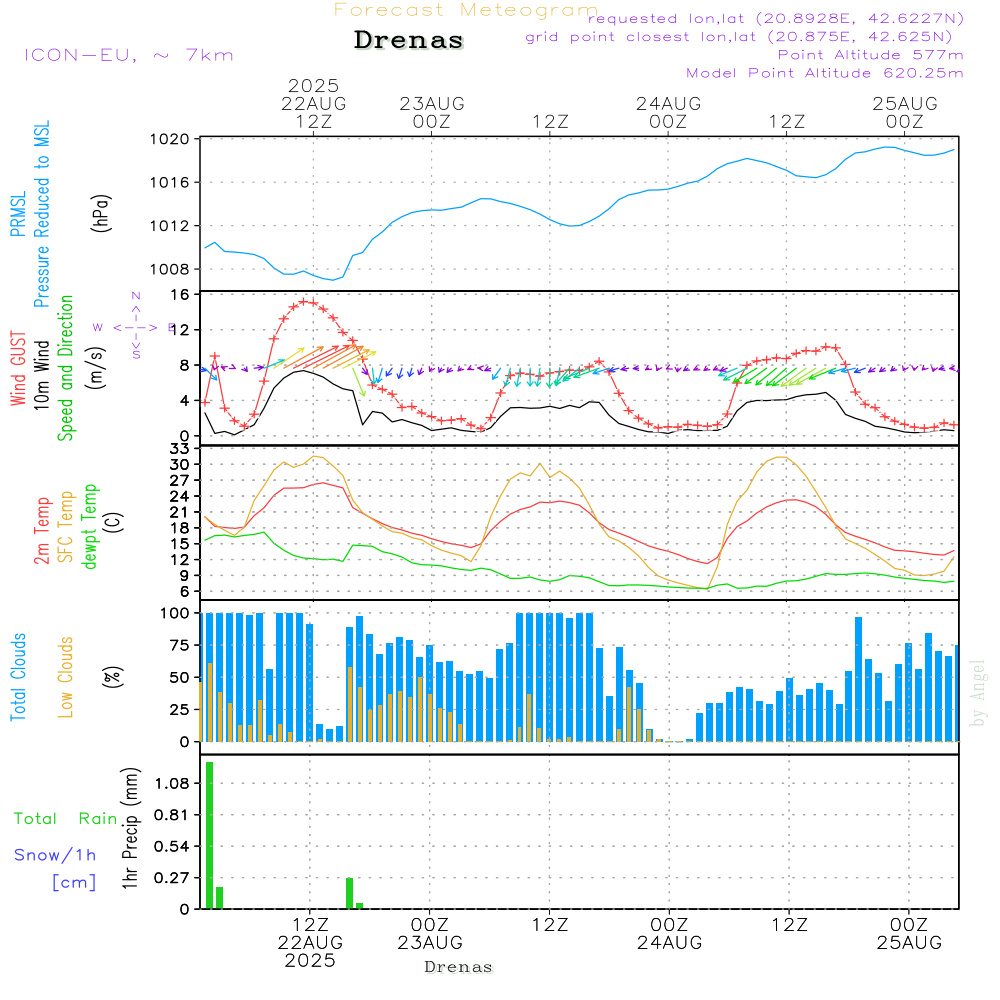Click the top axis "25AUG 00Z" label
The height and width of the screenshot is (1000, 1000).
pyautogui.click(x=905, y=112)
